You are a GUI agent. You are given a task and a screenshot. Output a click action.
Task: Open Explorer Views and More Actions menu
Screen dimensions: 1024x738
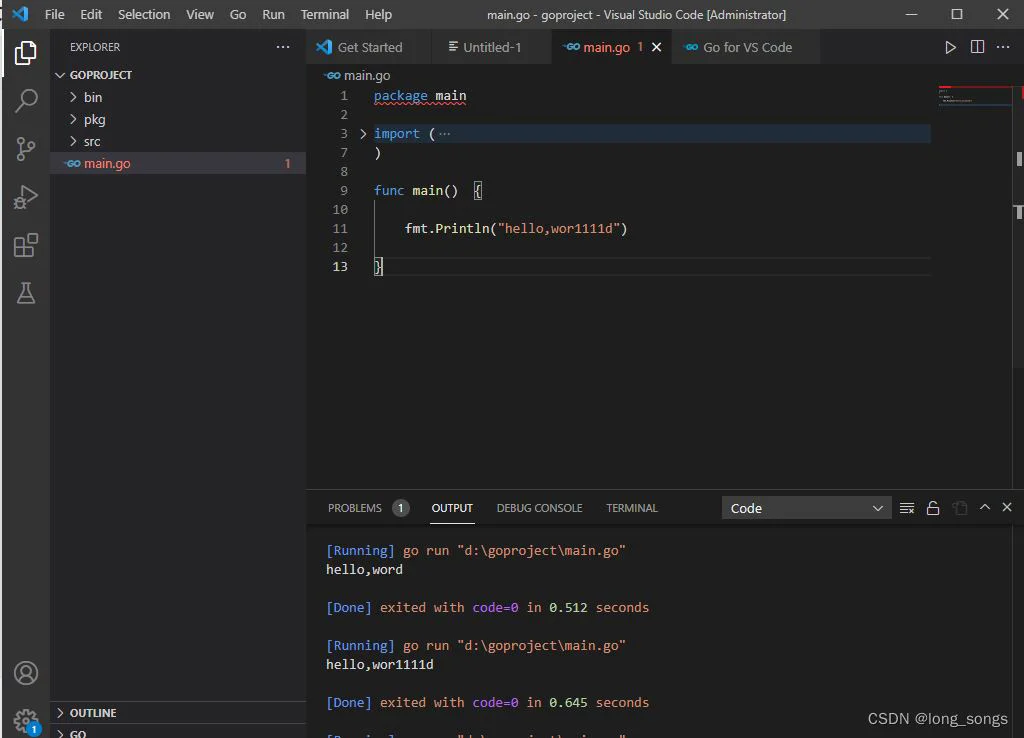coord(283,47)
